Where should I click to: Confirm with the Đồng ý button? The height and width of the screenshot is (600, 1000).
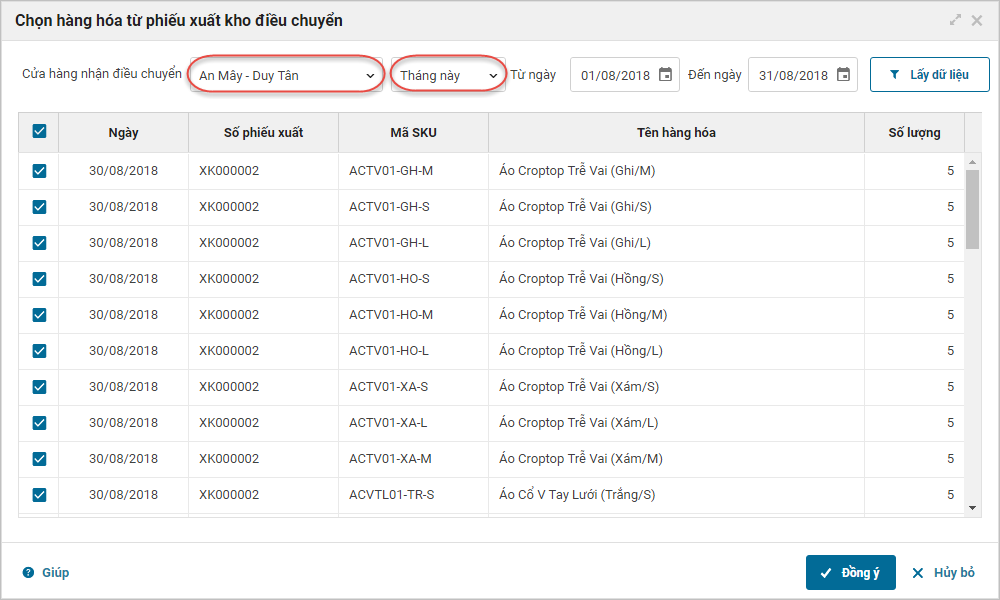851,573
